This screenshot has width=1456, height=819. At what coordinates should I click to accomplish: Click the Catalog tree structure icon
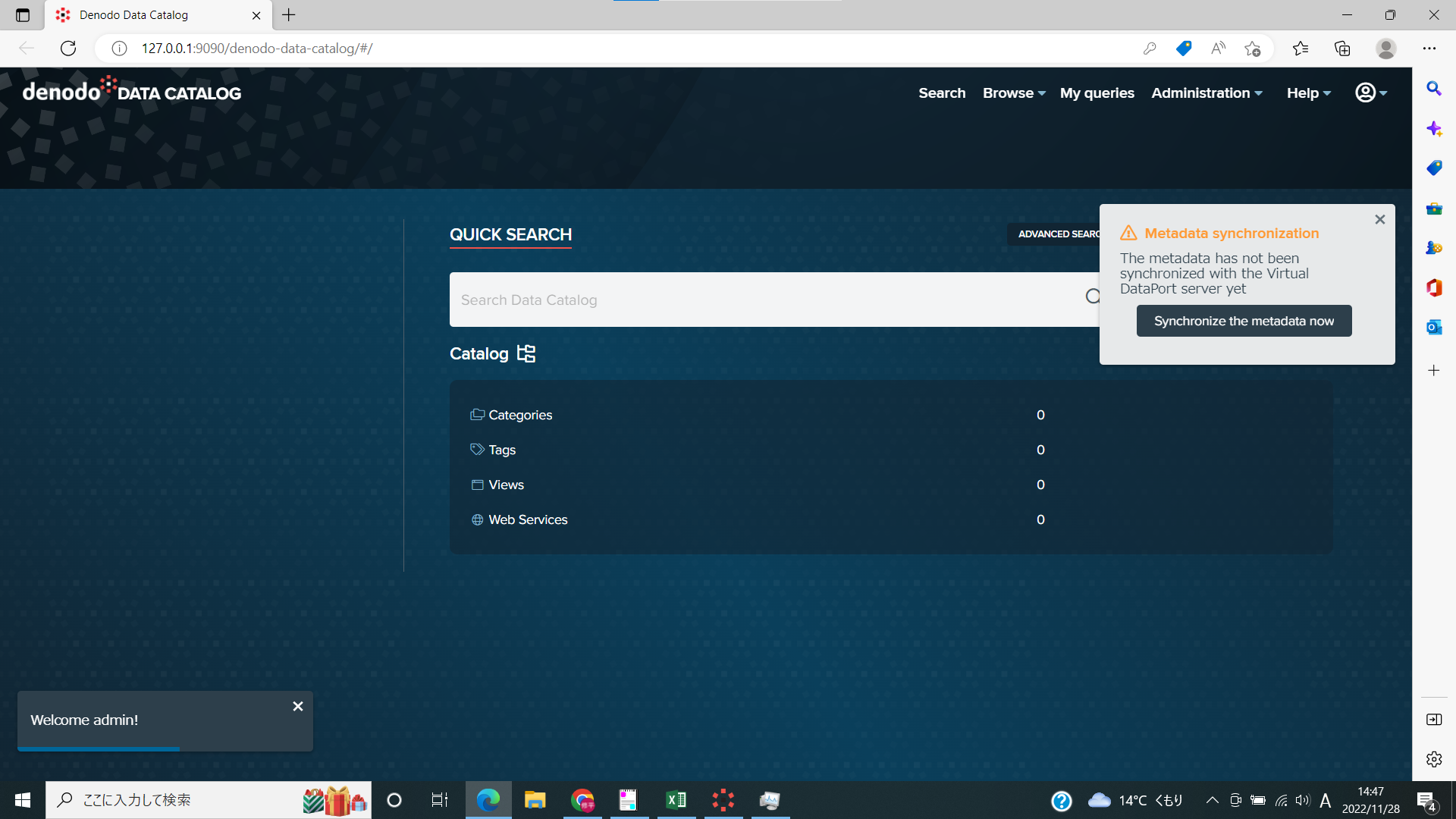[x=526, y=353]
